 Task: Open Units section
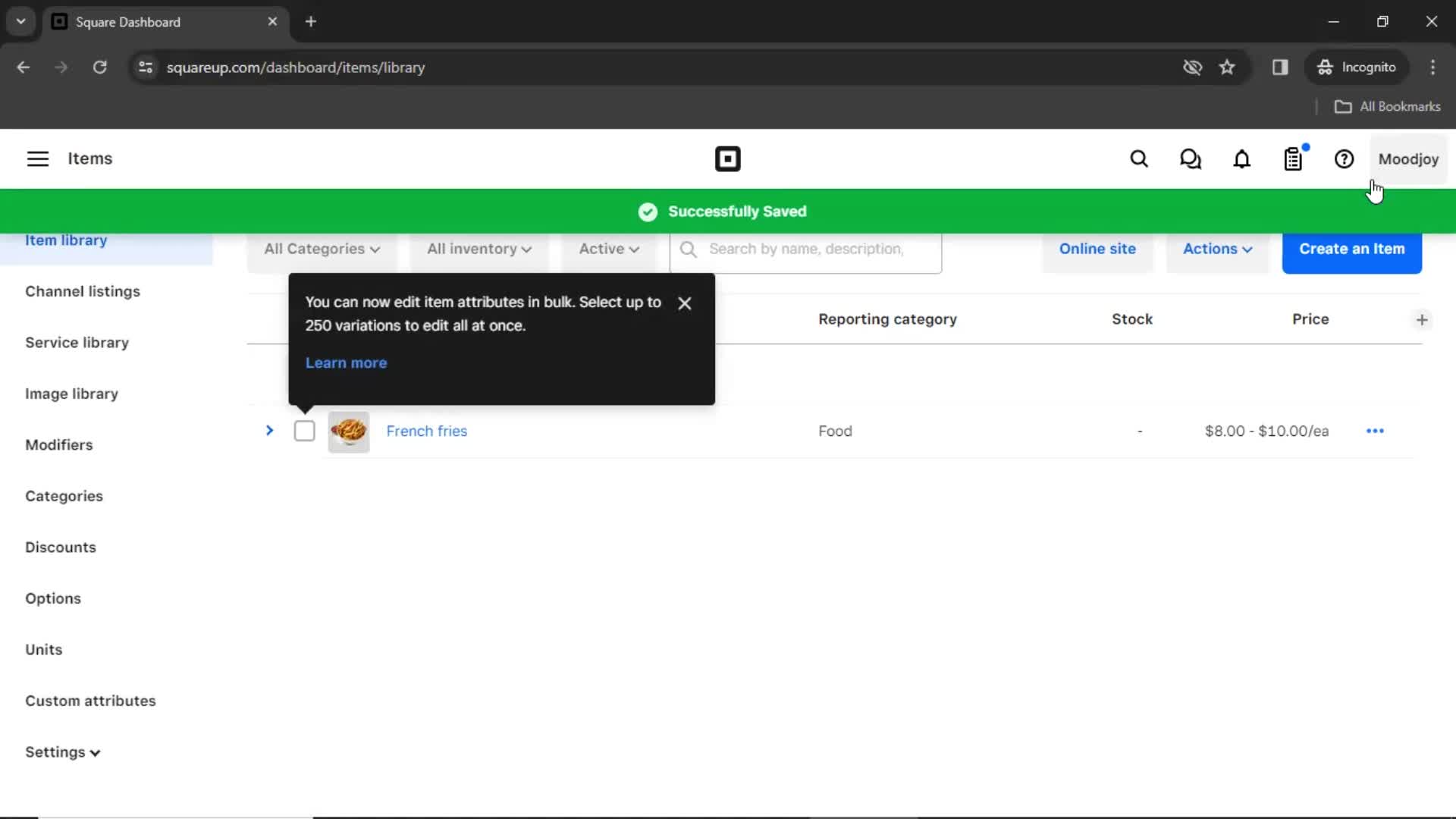click(44, 650)
